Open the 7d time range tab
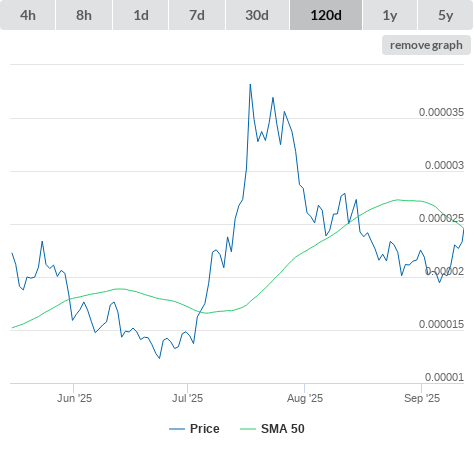Image resolution: width=474 pixels, height=455 pixels. (197, 15)
